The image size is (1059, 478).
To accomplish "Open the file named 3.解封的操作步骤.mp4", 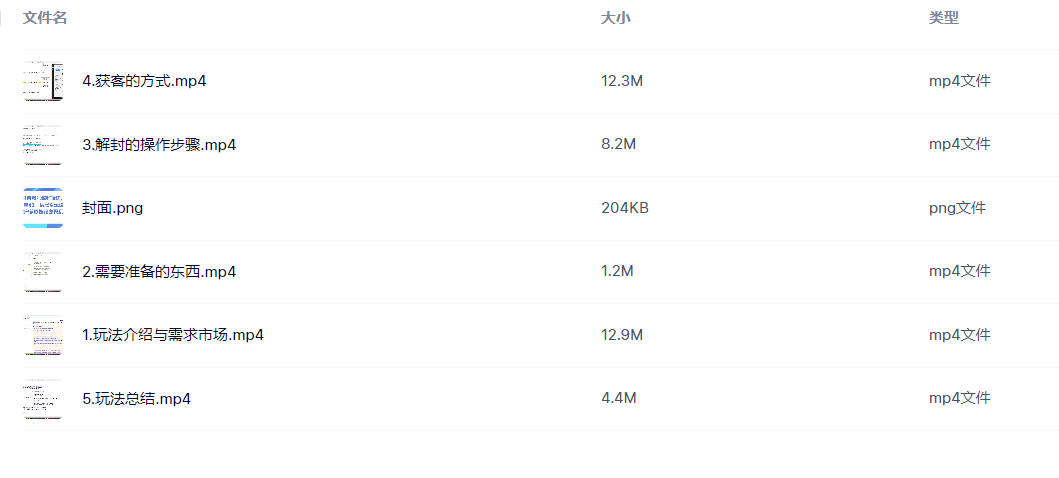I will point(159,145).
